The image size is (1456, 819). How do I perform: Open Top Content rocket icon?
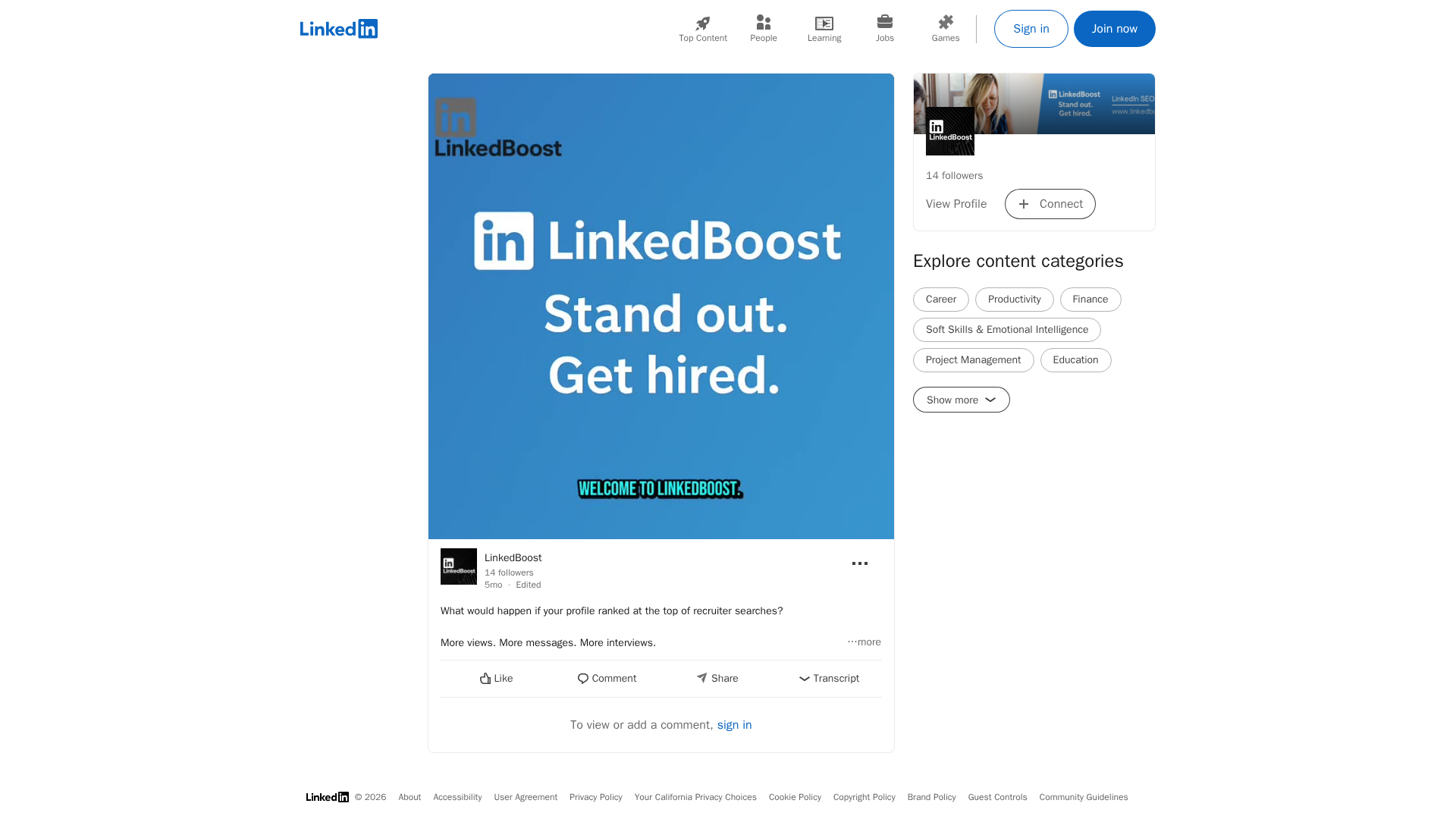coord(702,24)
